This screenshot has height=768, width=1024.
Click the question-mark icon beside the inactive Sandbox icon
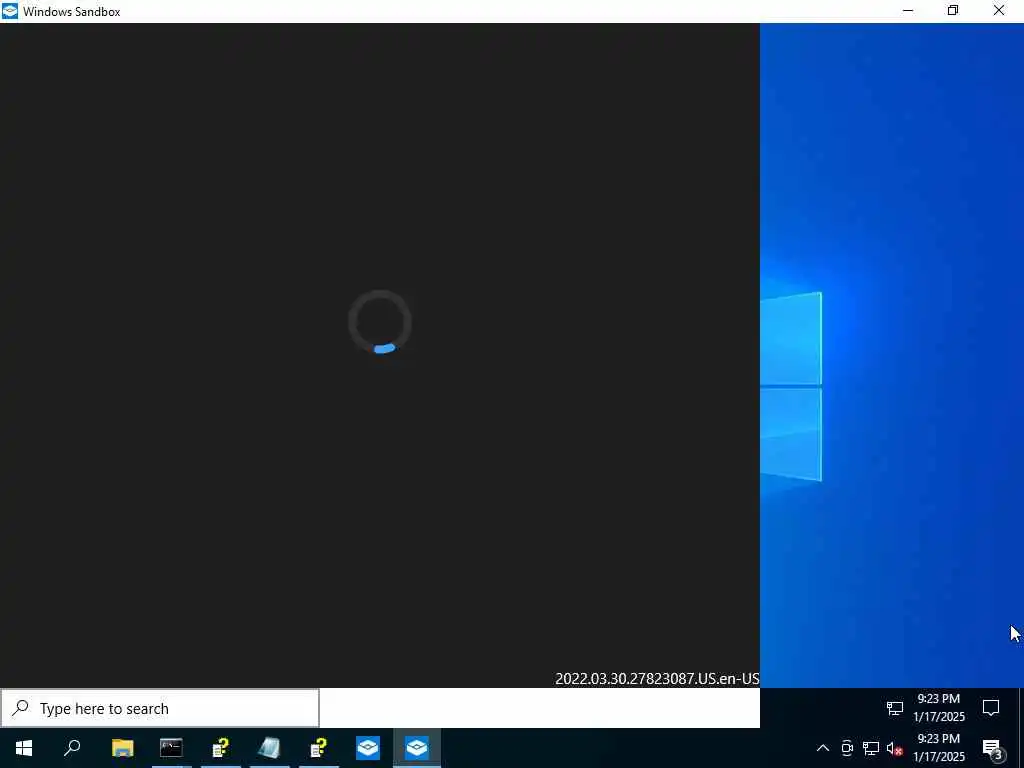click(x=319, y=748)
